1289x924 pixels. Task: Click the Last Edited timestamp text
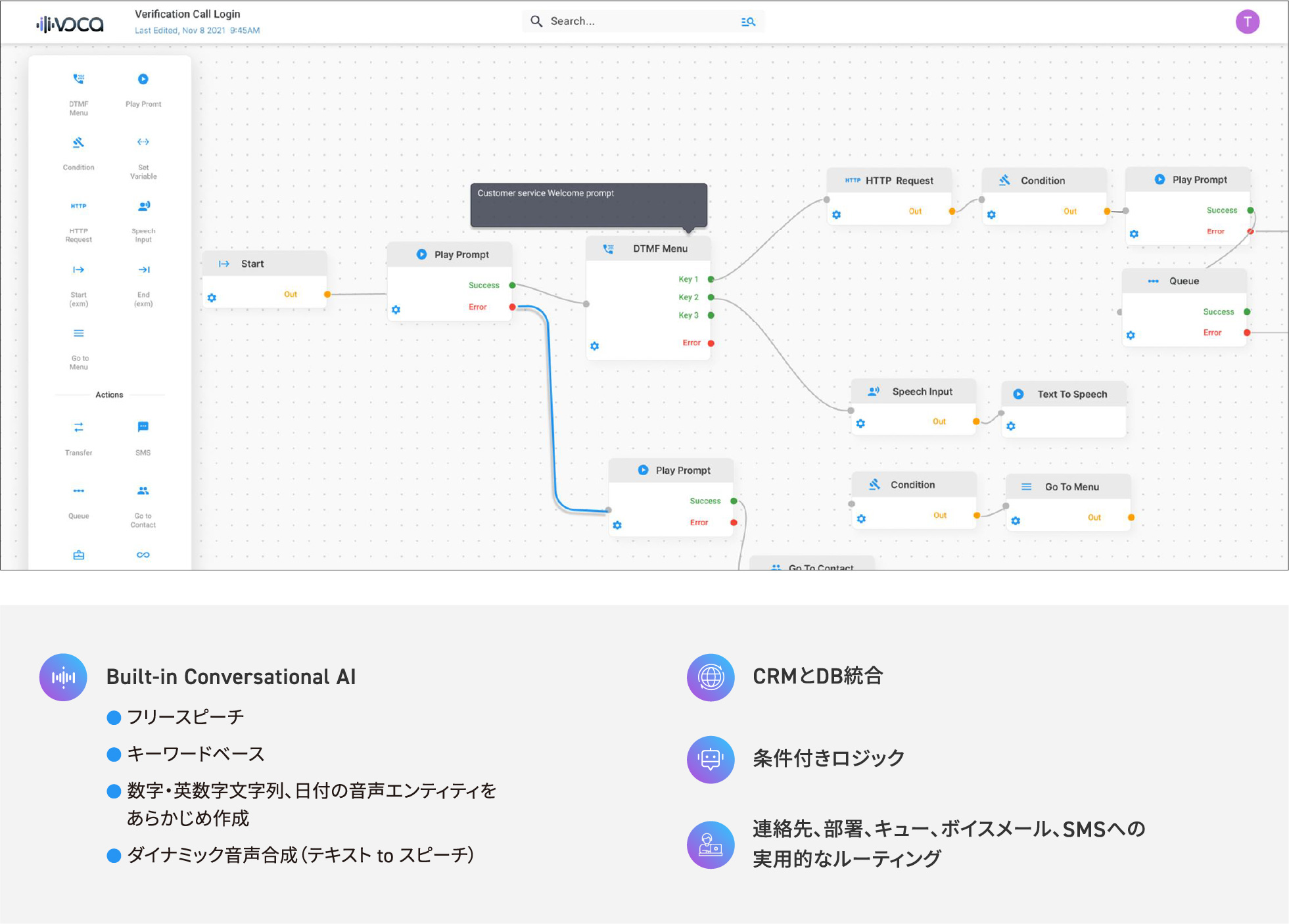(x=197, y=30)
